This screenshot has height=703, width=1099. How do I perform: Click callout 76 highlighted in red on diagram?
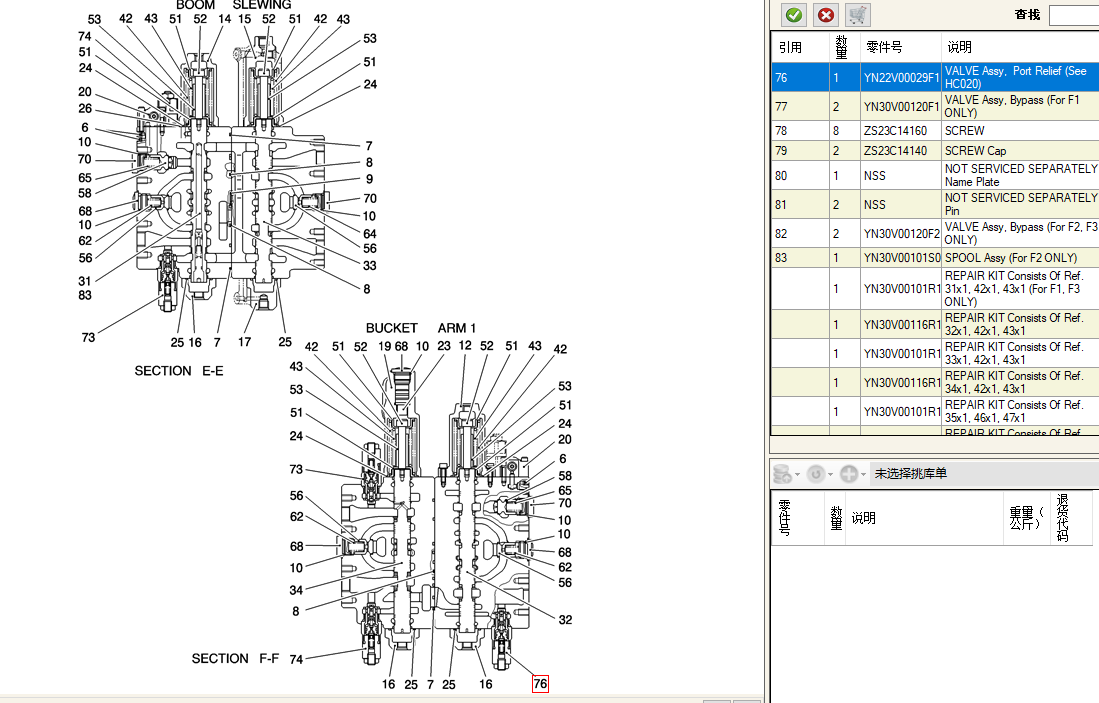click(540, 684)
